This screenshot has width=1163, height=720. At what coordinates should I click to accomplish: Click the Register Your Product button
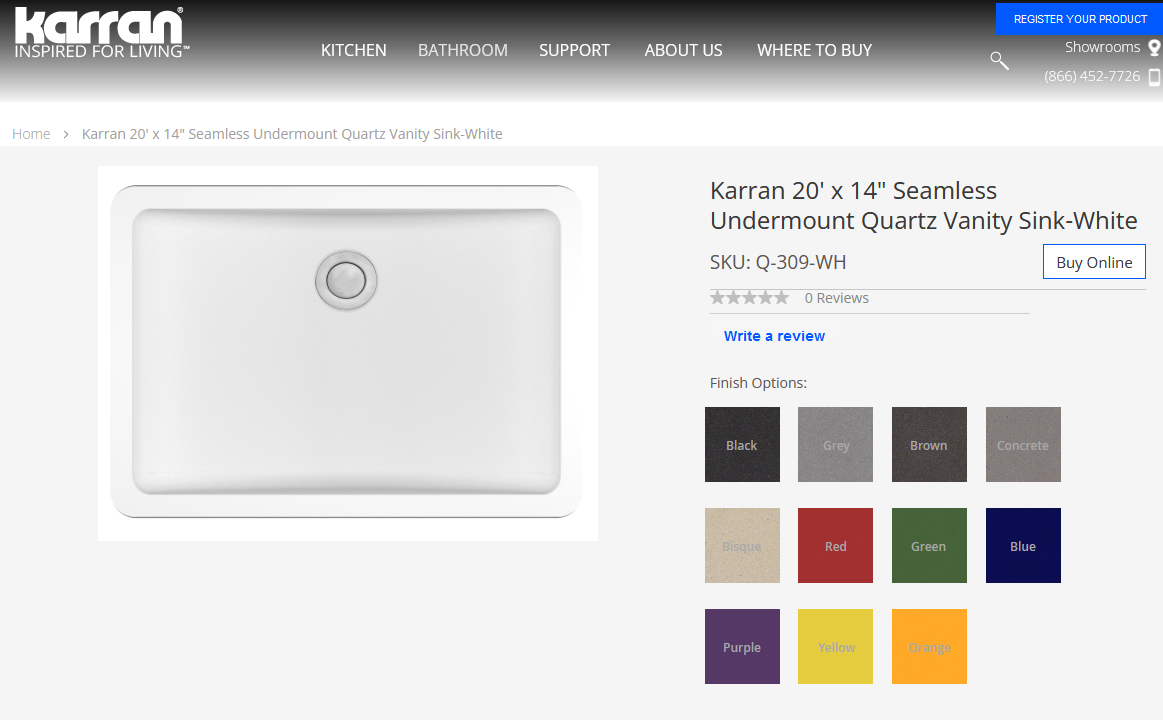[x=1079, y=19]
